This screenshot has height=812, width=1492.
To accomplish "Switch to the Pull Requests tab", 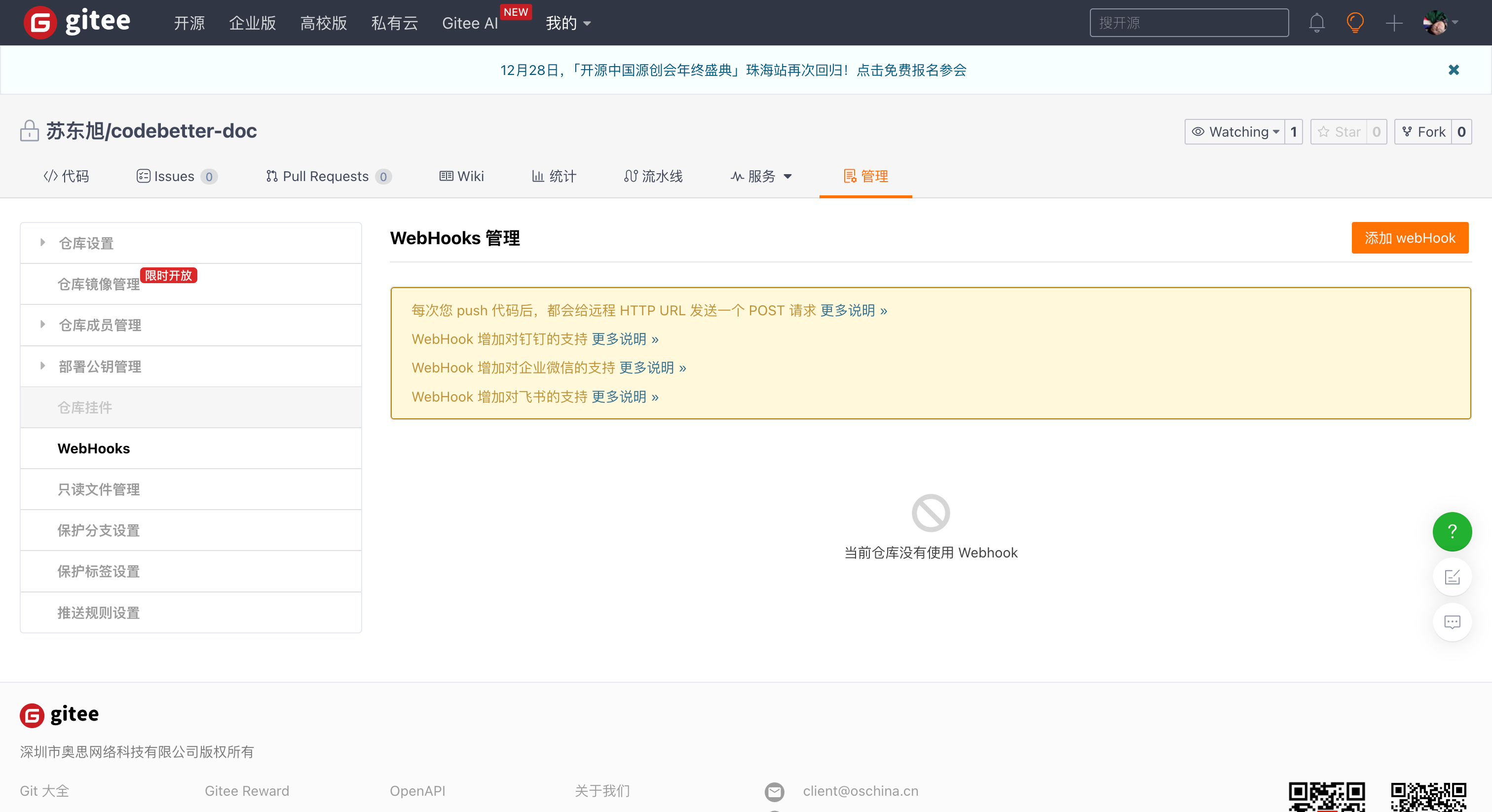I will coord(329,176).
